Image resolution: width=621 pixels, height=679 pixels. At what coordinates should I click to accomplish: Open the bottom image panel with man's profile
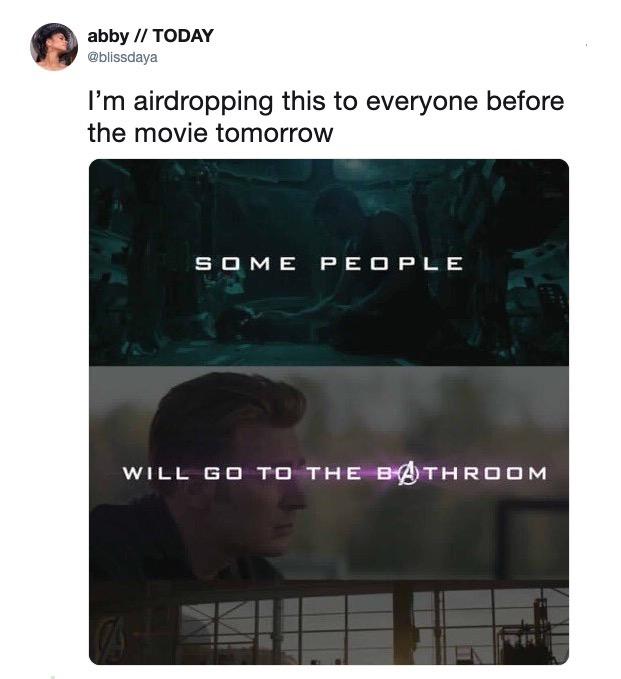coord(329,515)
